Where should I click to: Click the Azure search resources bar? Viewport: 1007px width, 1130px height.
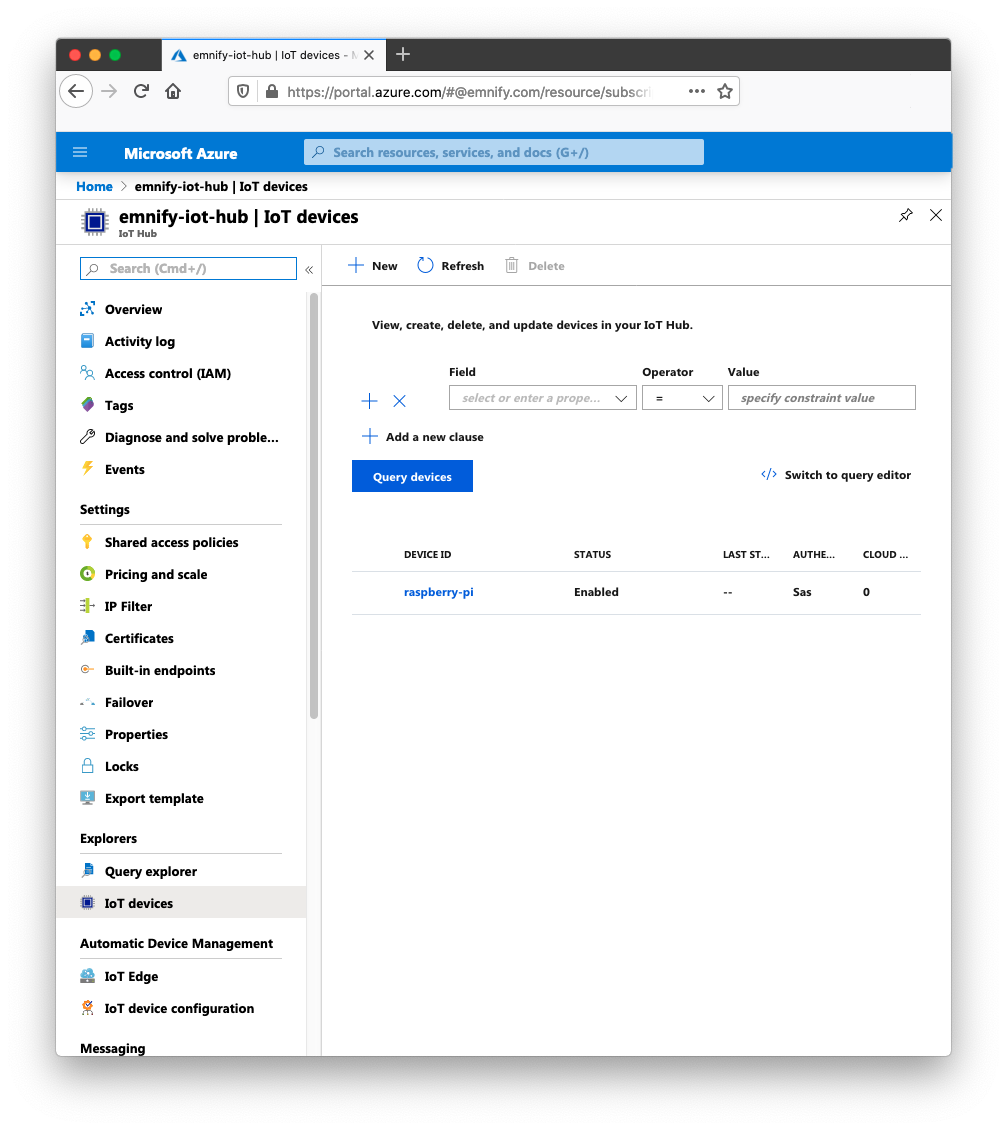[504, 152]
